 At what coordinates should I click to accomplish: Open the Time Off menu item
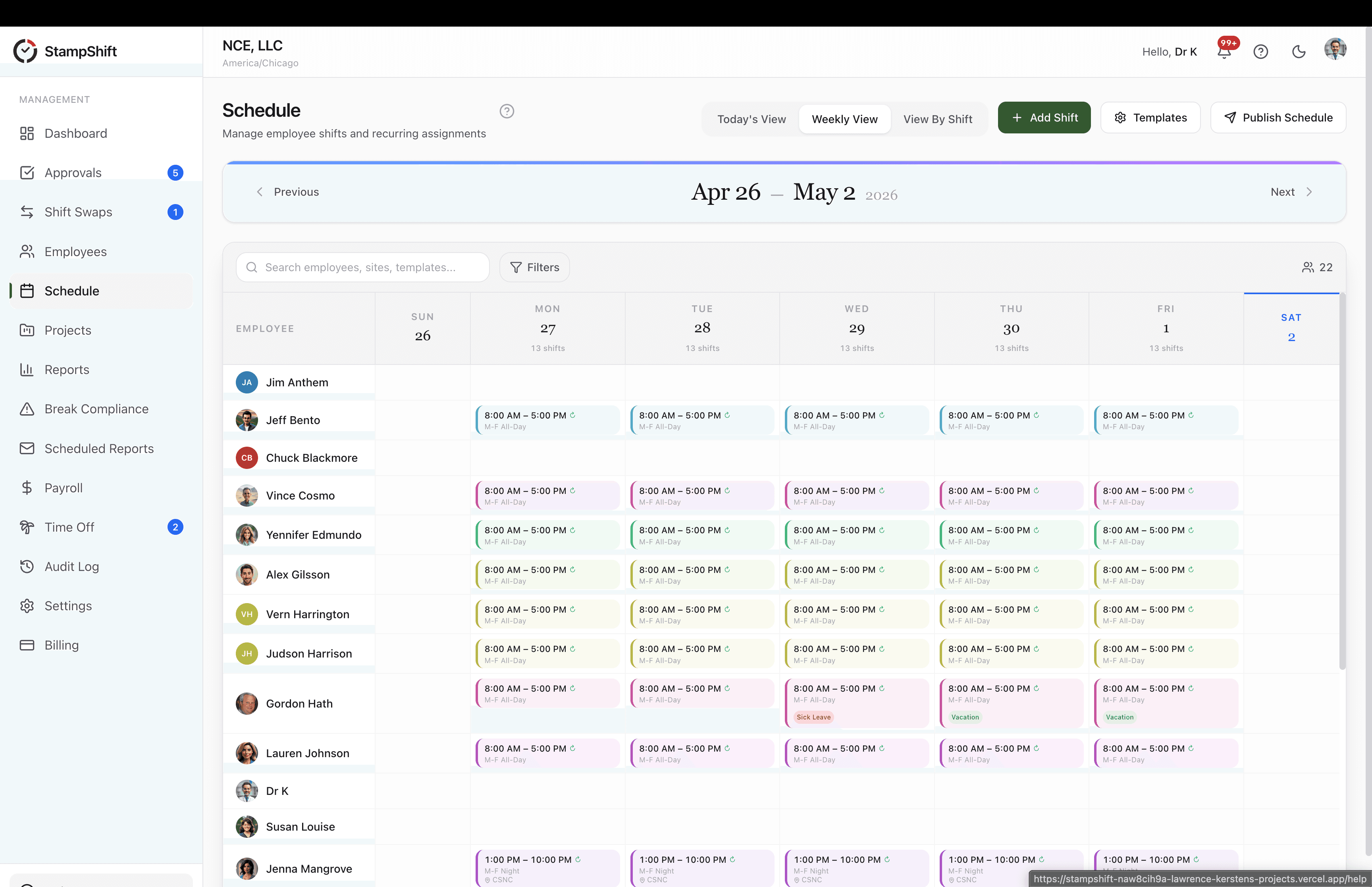point(101,527)
